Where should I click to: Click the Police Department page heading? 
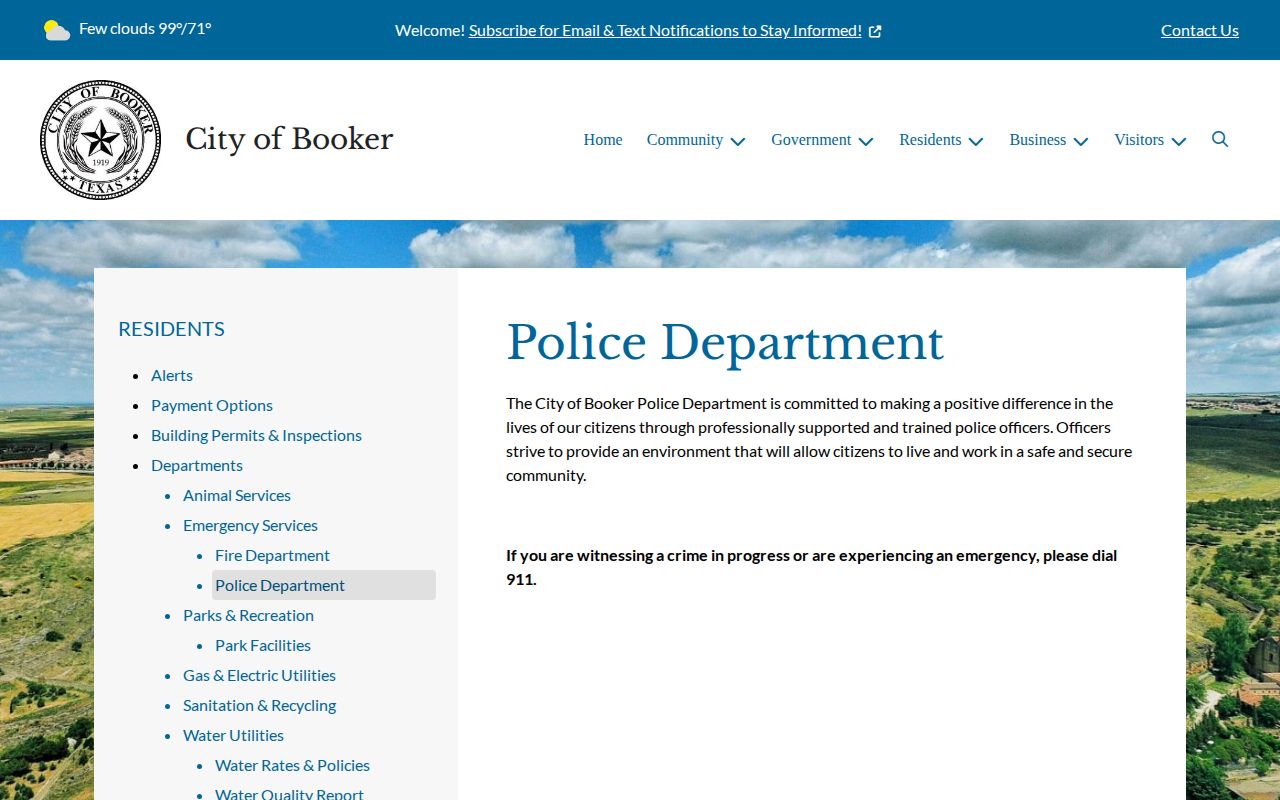(x=725, y=342)
